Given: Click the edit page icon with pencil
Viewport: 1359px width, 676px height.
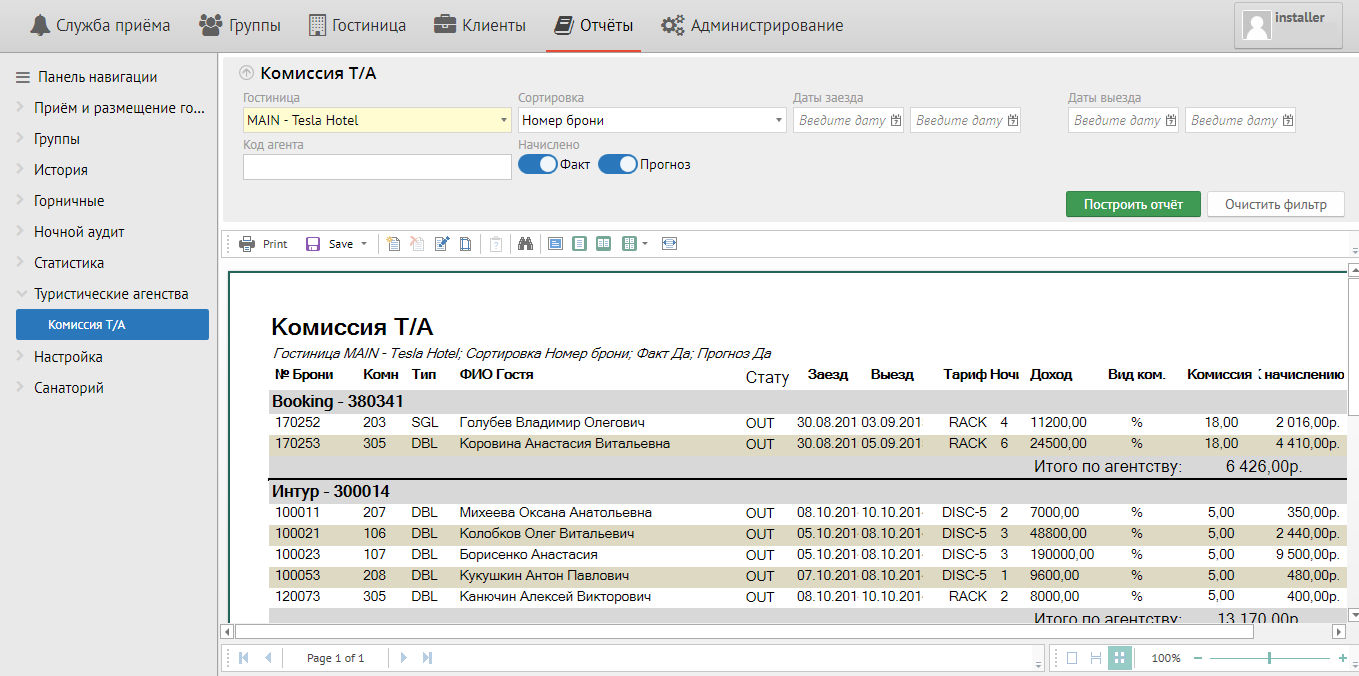Looking at the screenshot, I should [x=442, y=244].
